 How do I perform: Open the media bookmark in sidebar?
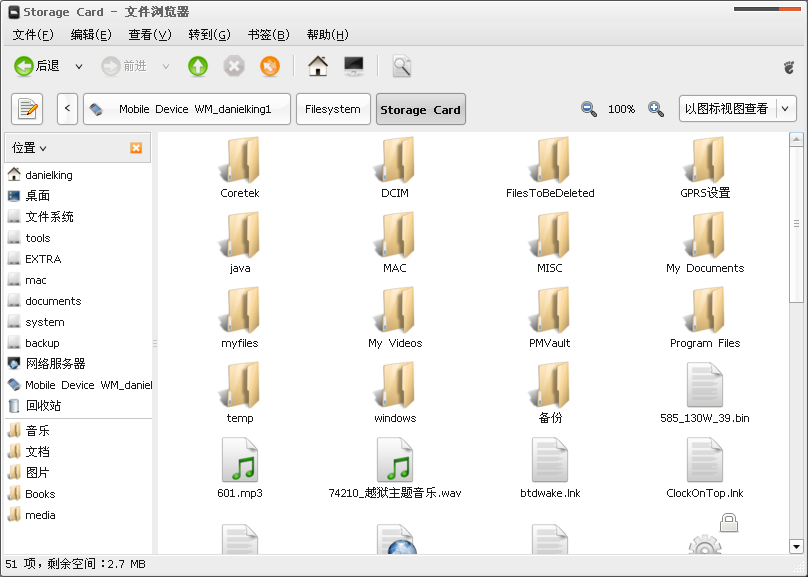pos(78,515)
